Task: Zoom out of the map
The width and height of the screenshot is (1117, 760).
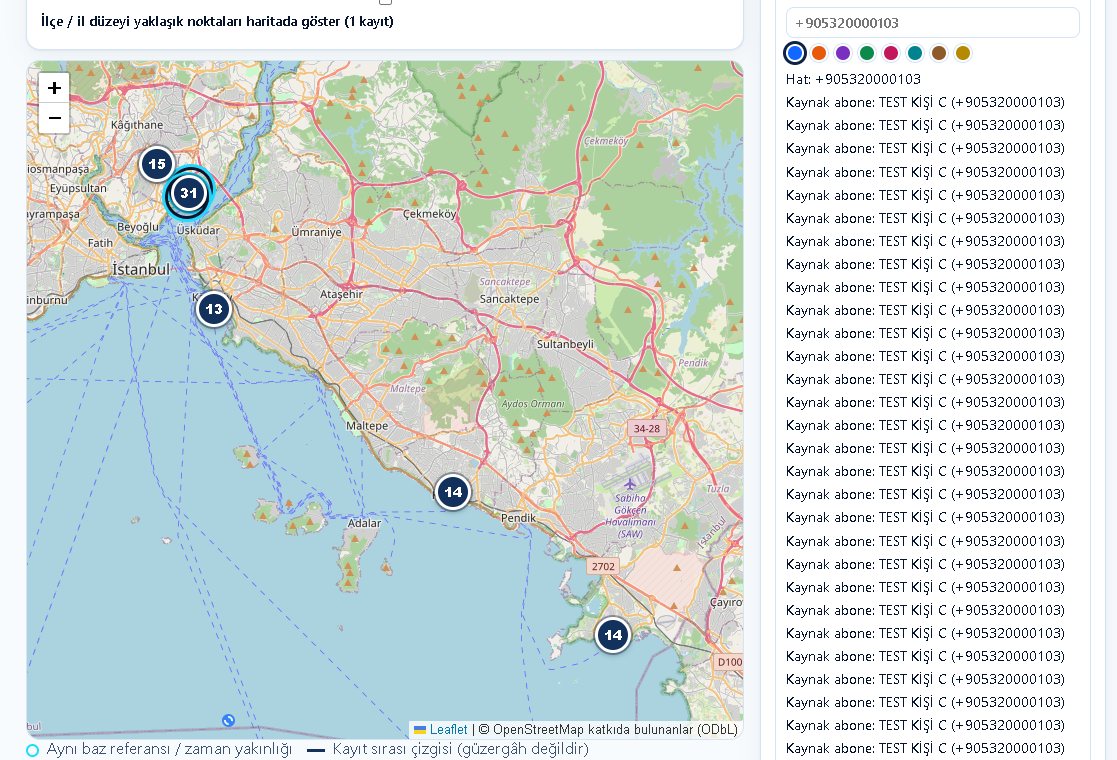Action: click(54, 118)
